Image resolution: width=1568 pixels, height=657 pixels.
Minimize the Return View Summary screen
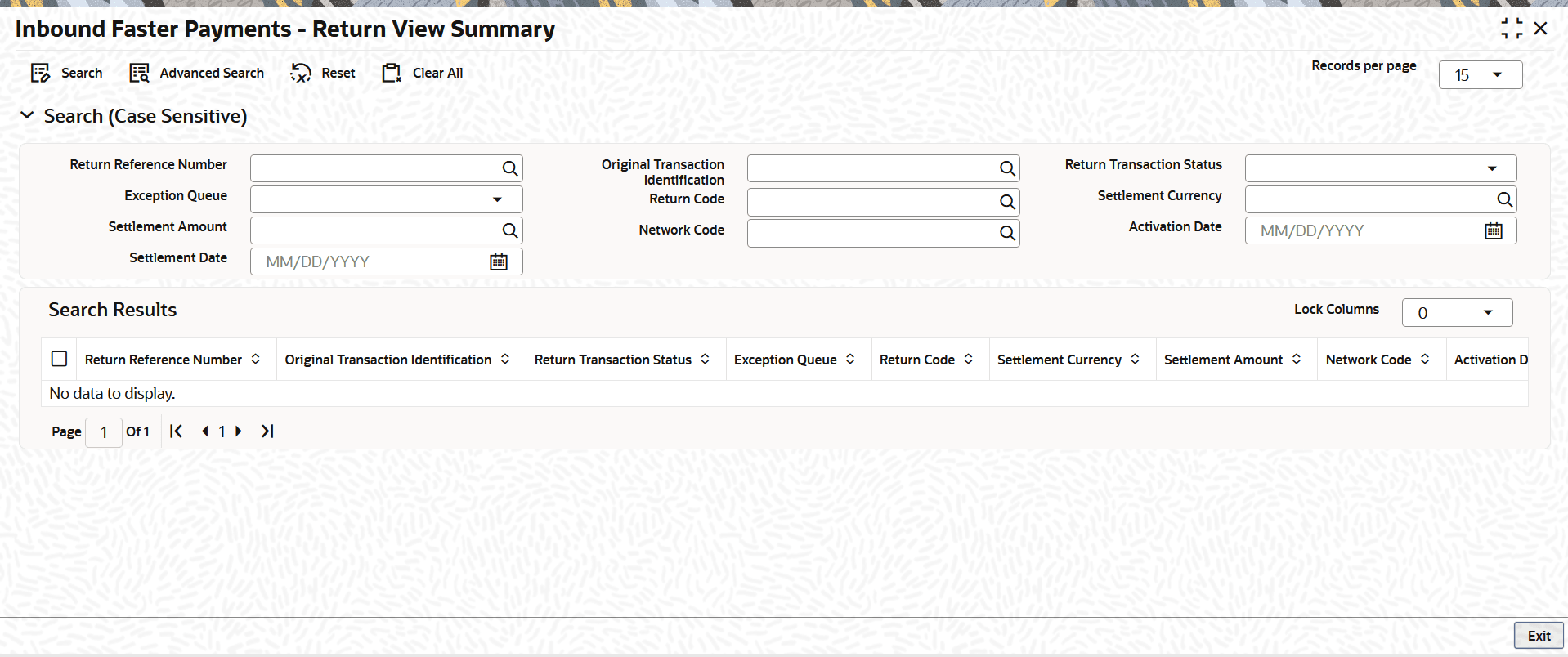[1512, 29]
